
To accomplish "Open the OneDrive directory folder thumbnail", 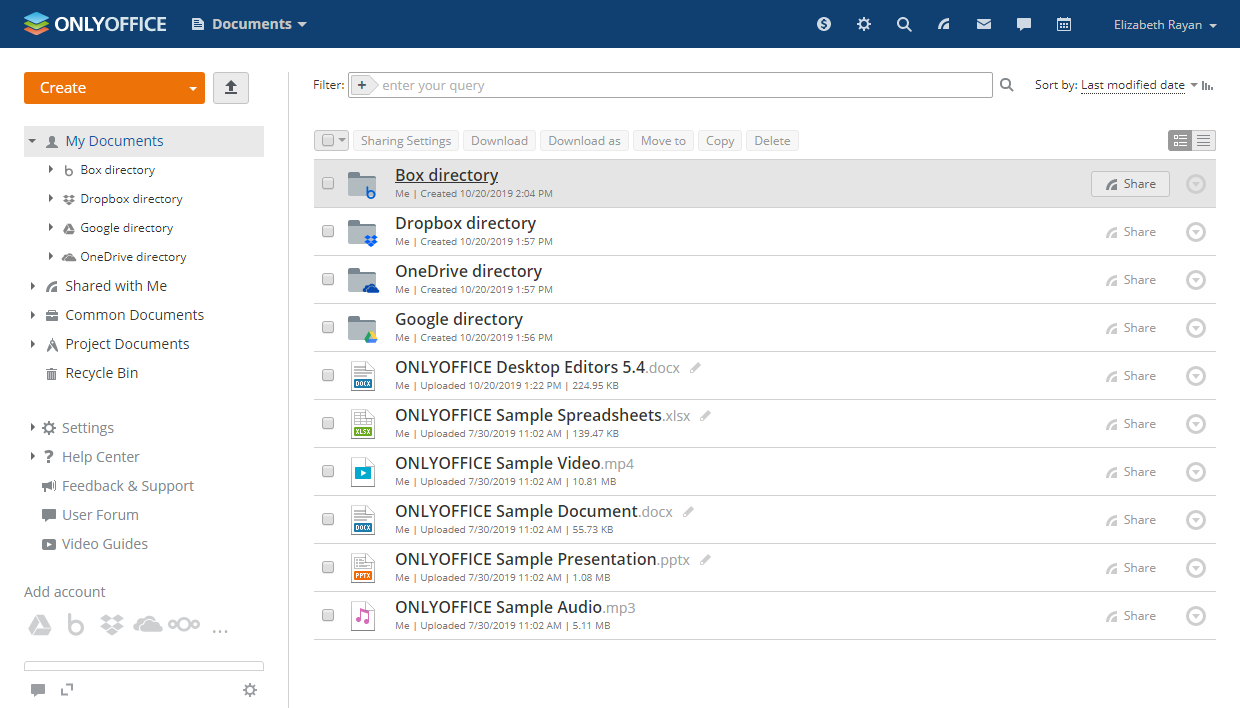I will tap(363, 280).
